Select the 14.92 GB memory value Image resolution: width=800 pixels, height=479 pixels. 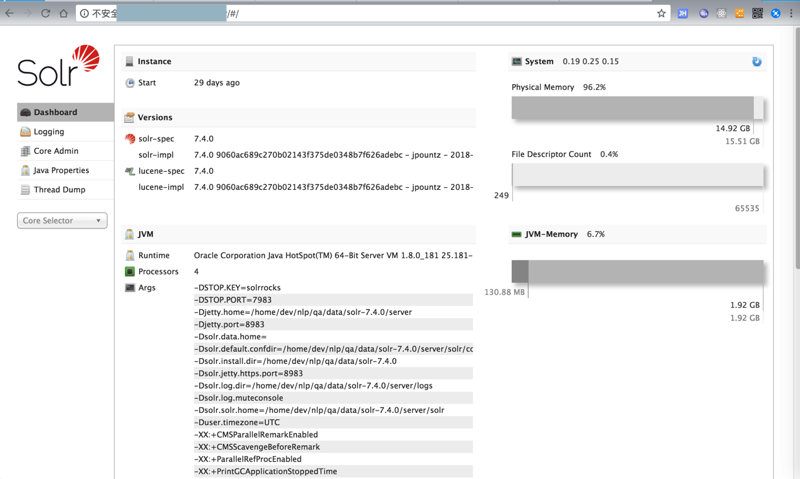pyautogui.click(x=733, y=129)
